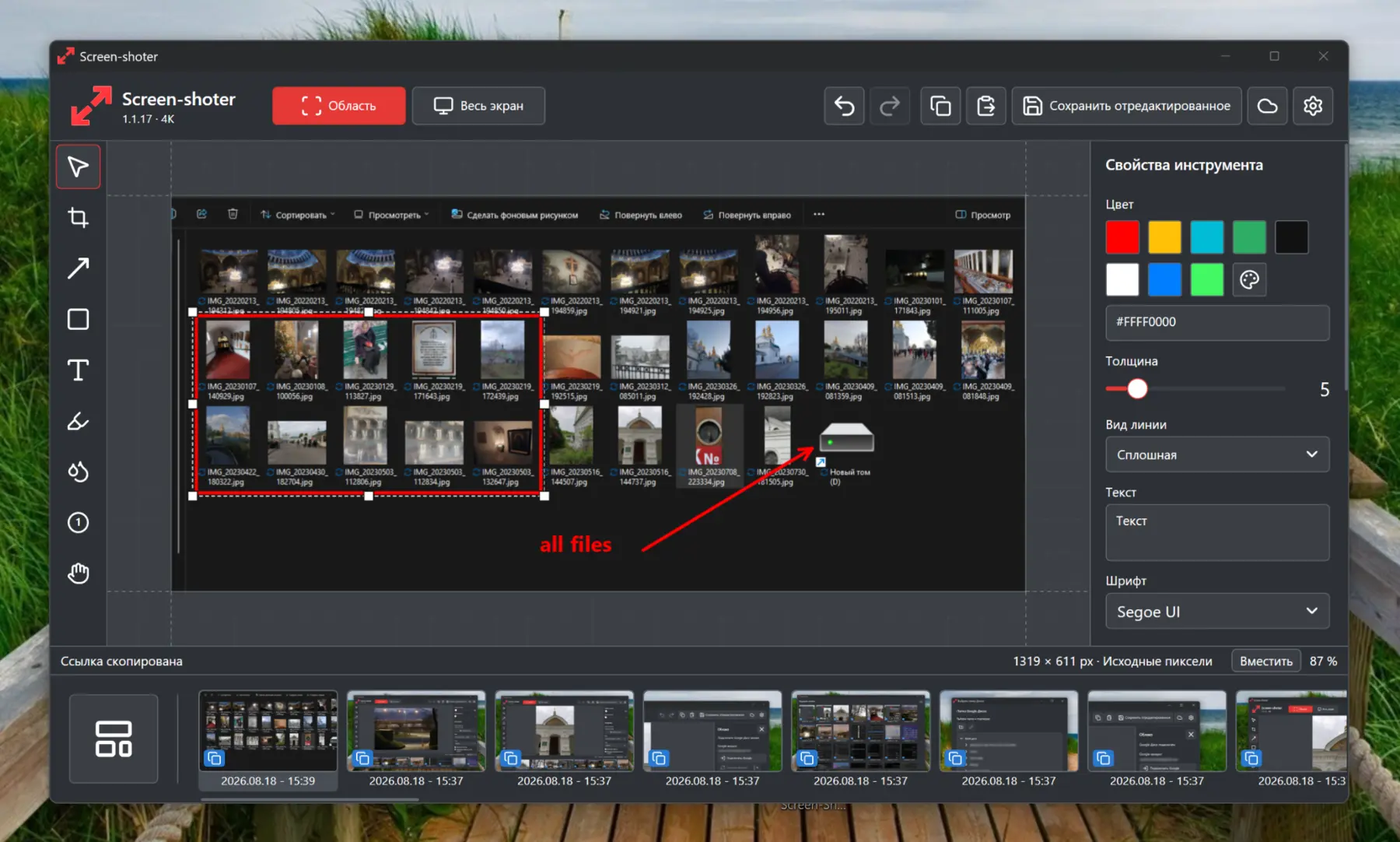
Task: Select the text tool
Action: pyautogui.click(x=78, y=370)
